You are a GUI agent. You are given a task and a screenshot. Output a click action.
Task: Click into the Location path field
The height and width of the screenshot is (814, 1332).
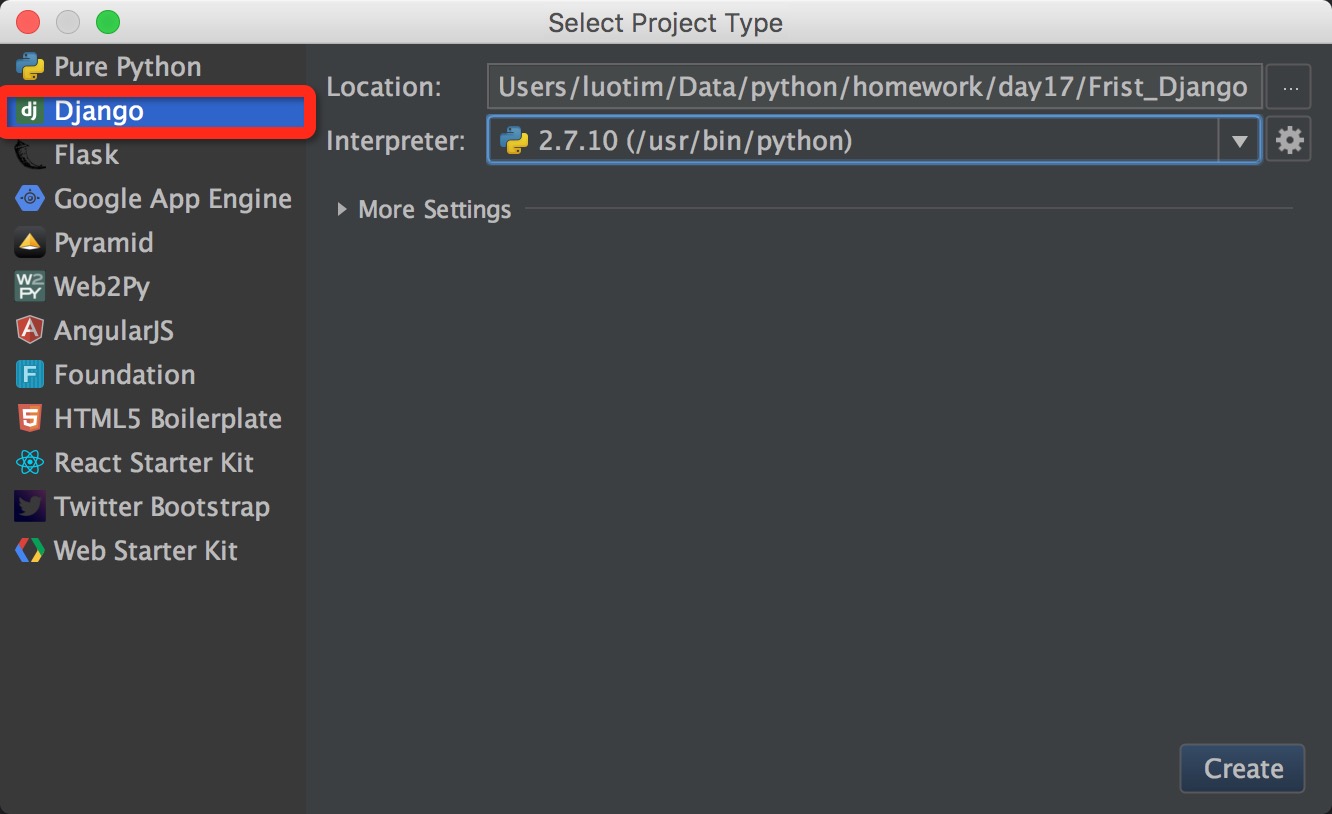point(873,87)
